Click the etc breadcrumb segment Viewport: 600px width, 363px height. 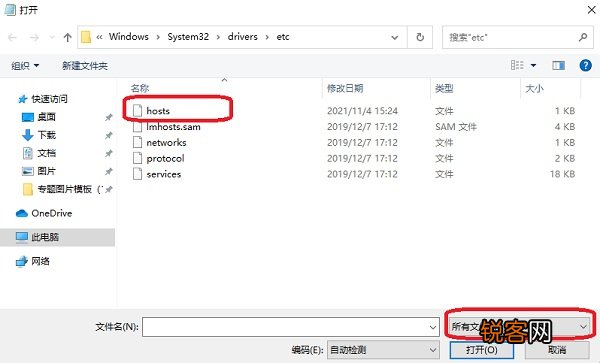[283, 37]
